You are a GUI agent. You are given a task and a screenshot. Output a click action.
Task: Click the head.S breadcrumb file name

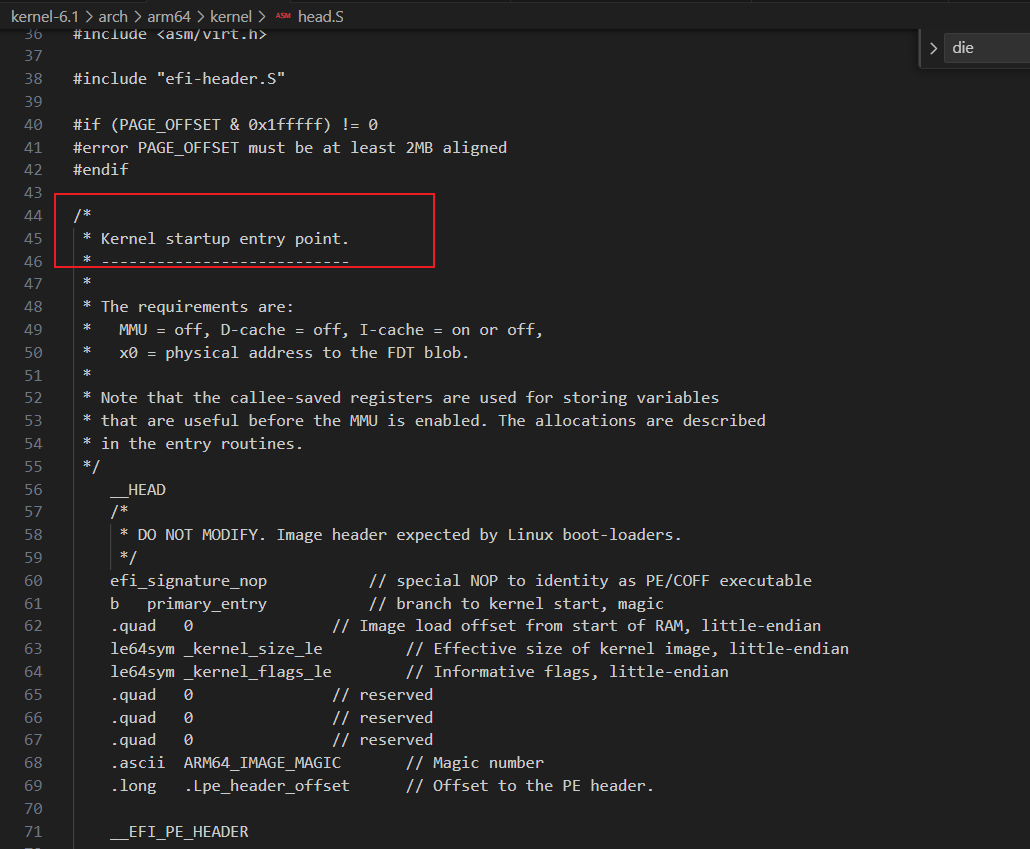pos(319,17)
